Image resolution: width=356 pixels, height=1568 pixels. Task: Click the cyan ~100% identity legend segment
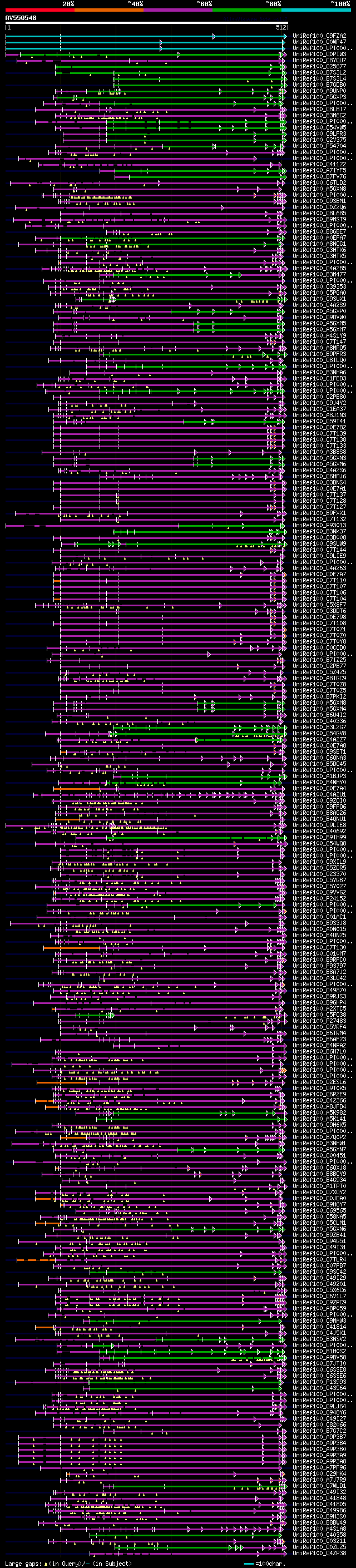point(317,10)
